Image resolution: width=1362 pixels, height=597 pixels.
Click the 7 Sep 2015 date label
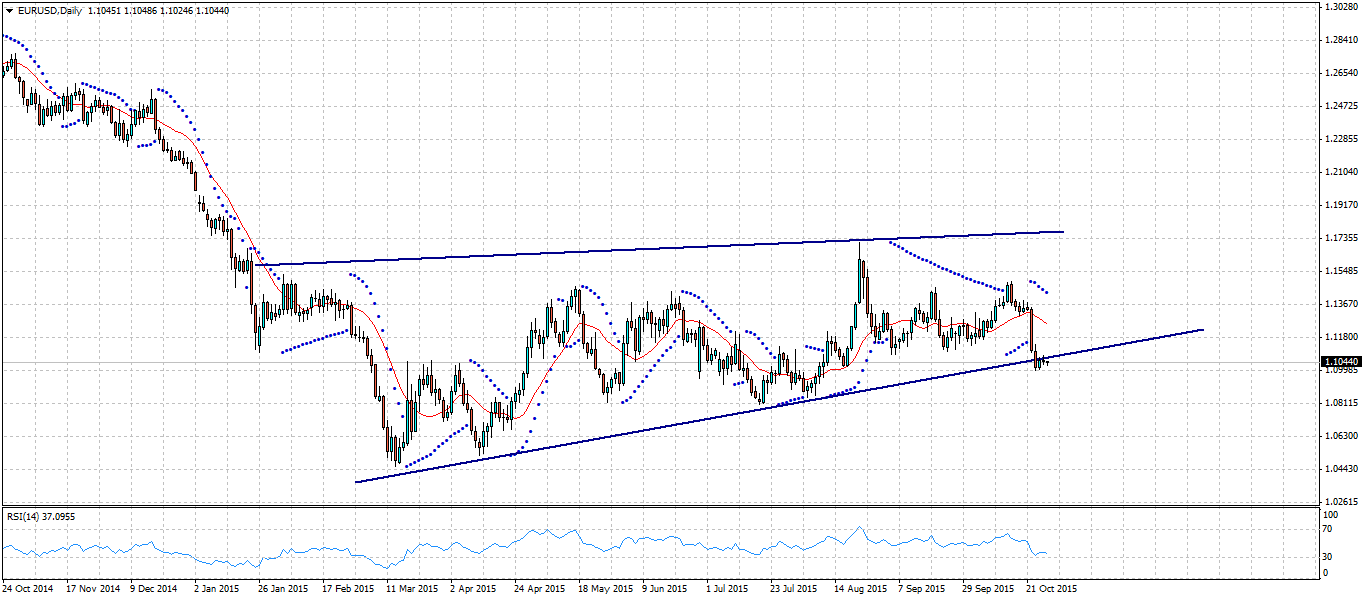click(x=922, y=588)
